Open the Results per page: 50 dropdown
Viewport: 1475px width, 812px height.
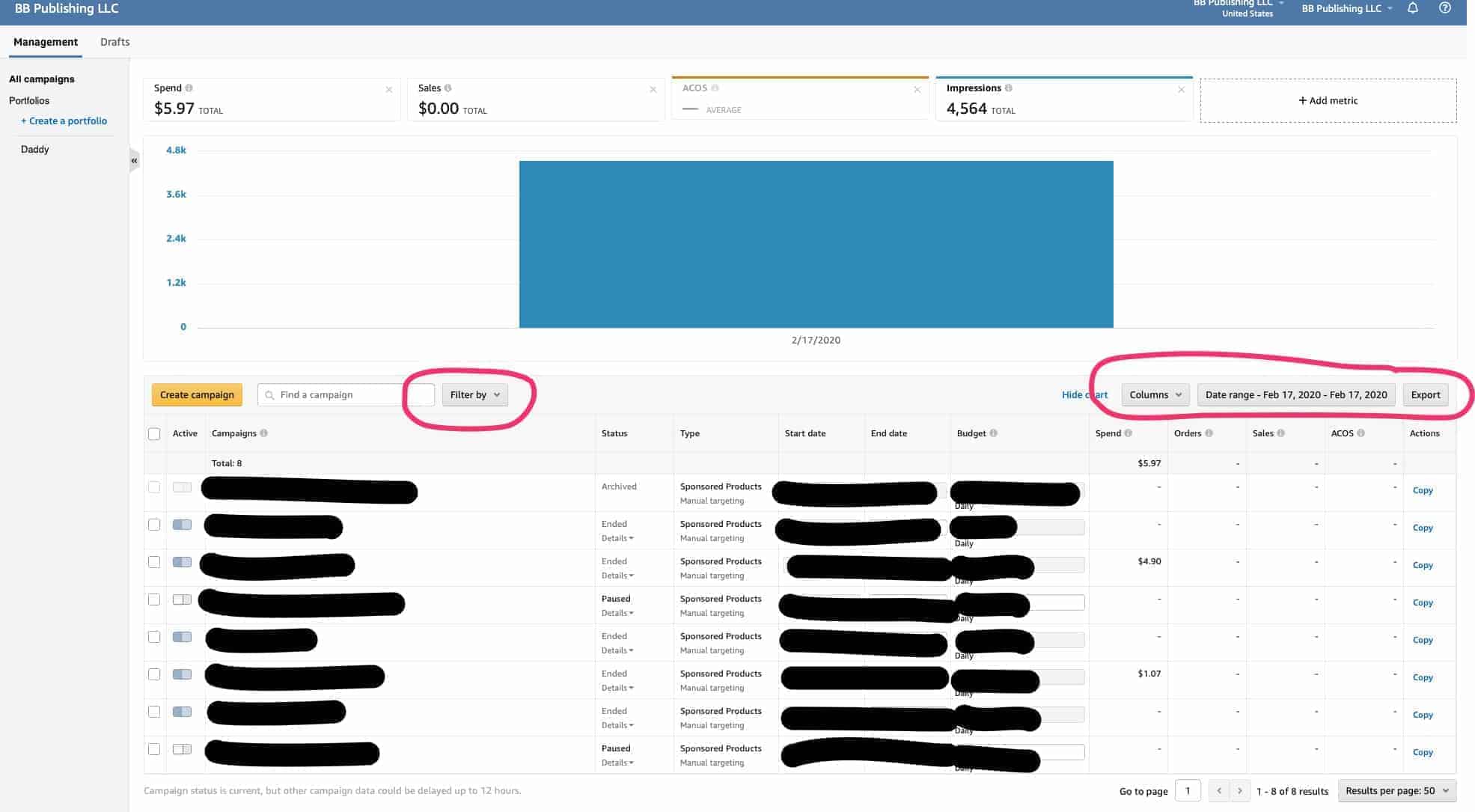[x=1397, y=791]
